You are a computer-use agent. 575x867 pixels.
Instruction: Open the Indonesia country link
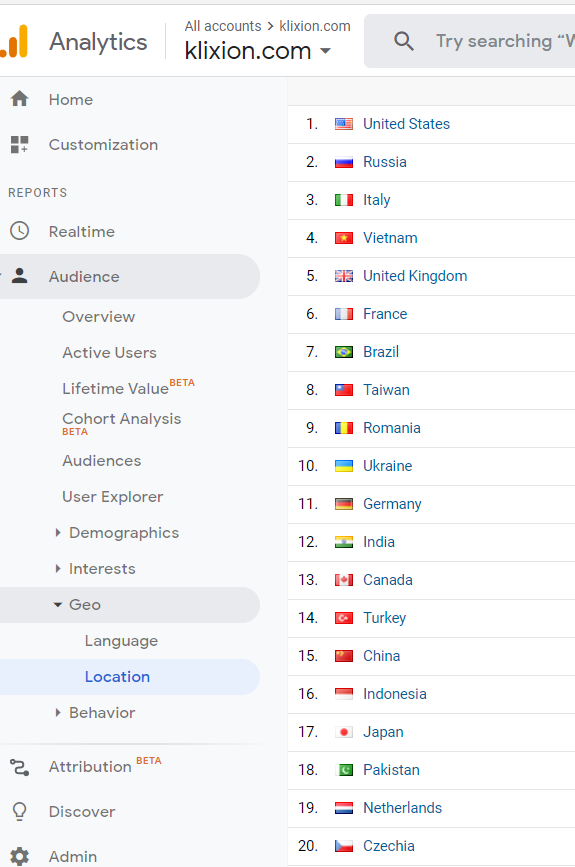(395, 694)
